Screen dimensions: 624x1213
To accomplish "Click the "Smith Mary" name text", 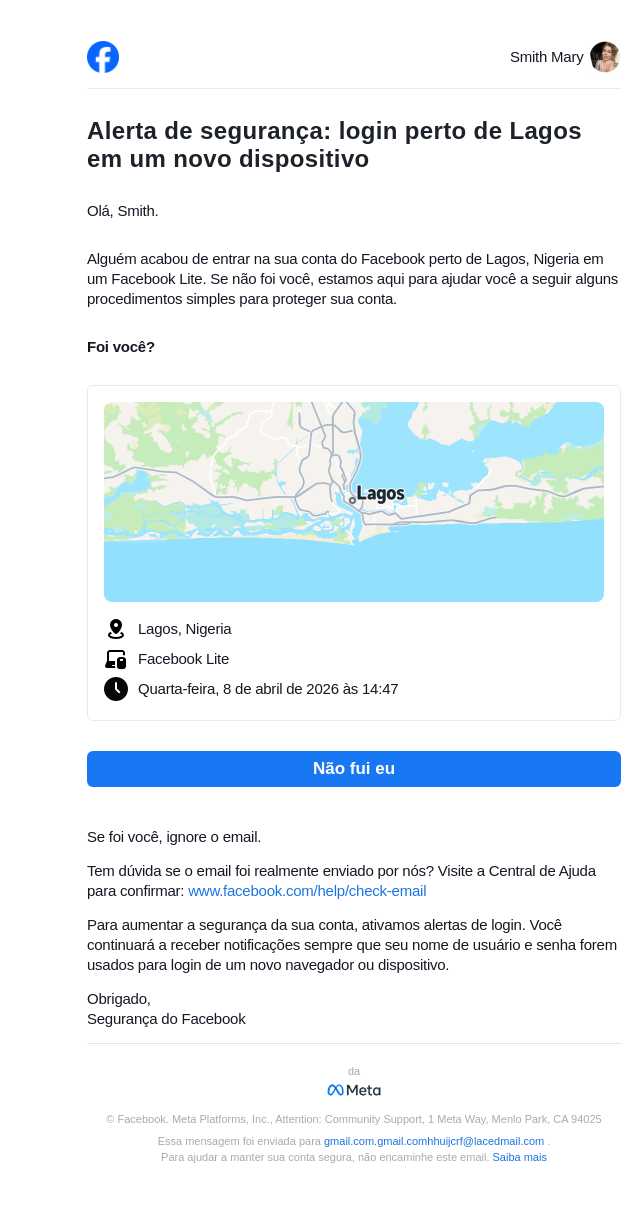I will tap(546, 57).
